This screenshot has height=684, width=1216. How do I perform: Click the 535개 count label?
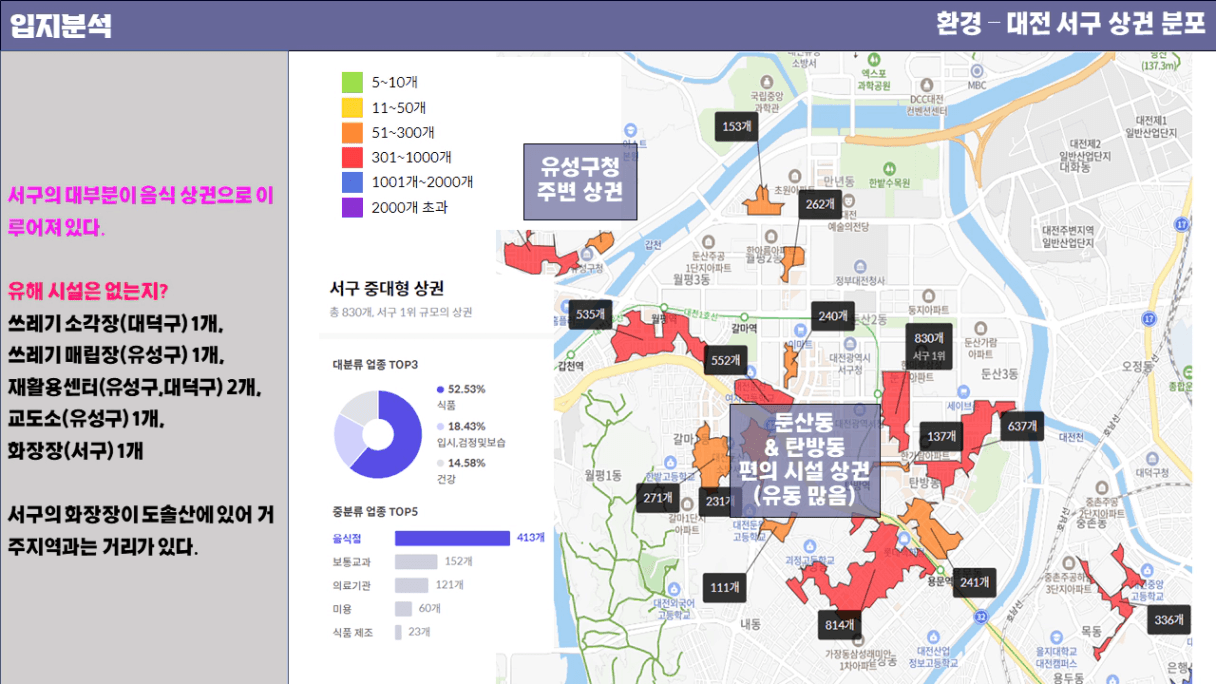(x=590, y=315)
